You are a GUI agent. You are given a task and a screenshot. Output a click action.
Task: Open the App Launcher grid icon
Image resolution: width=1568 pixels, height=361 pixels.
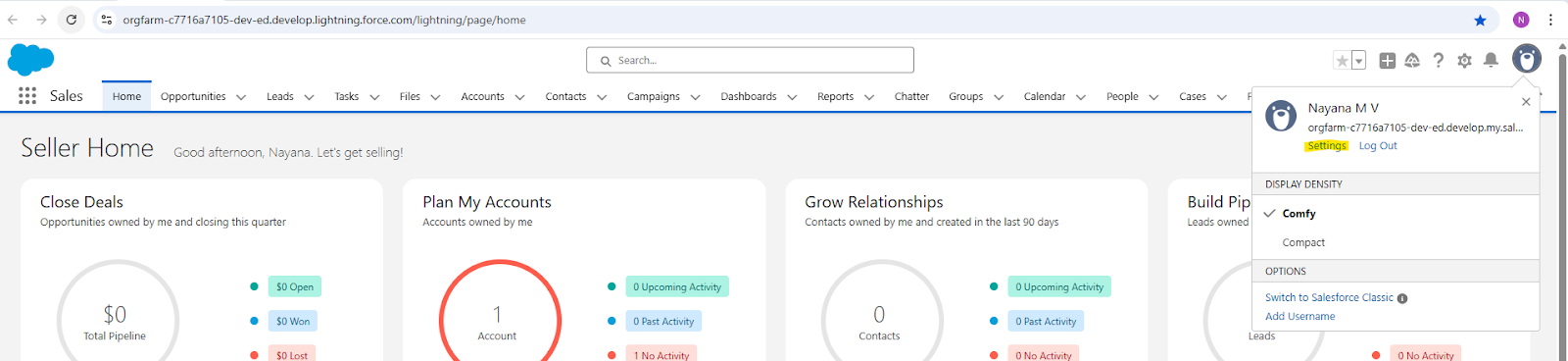tap(27, 95)
